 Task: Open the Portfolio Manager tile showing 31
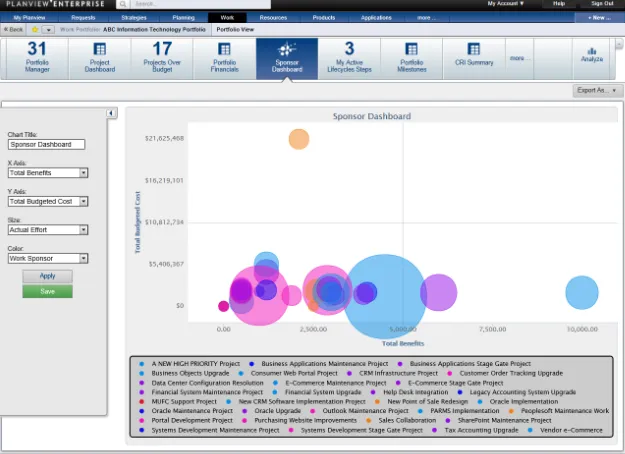(37, 58)
